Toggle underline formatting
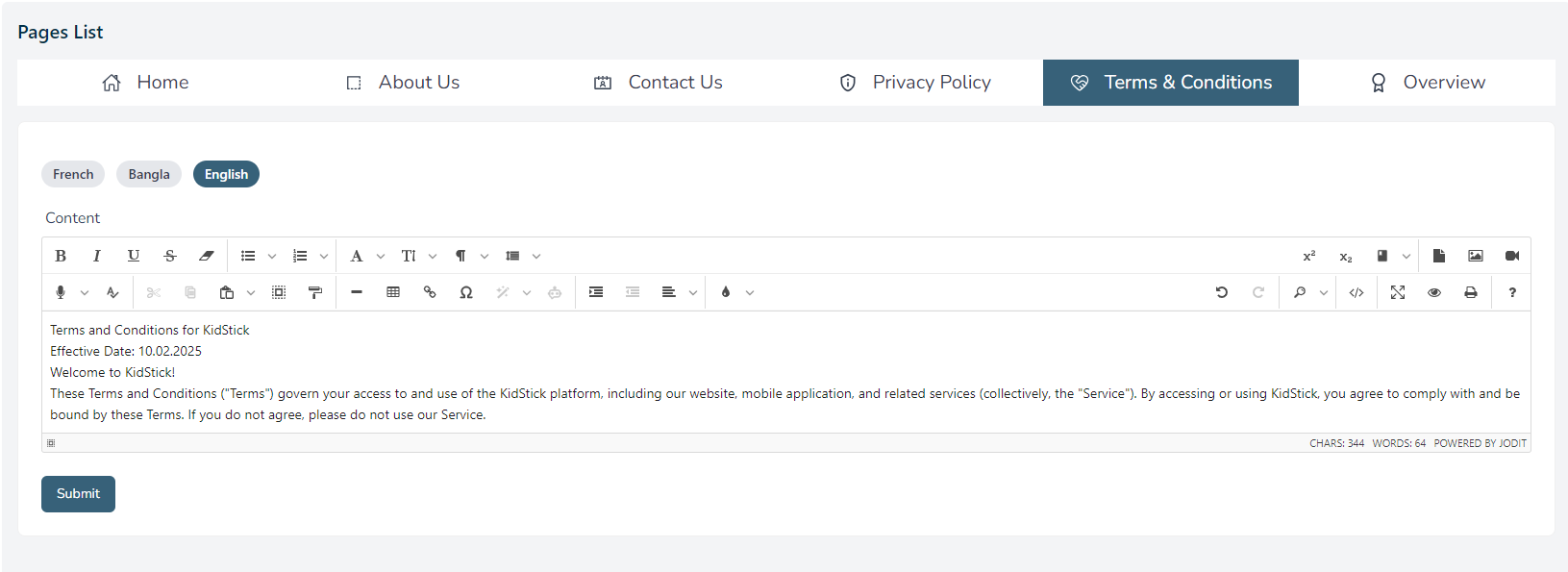The image size is (1568, 572). (134, 256)
